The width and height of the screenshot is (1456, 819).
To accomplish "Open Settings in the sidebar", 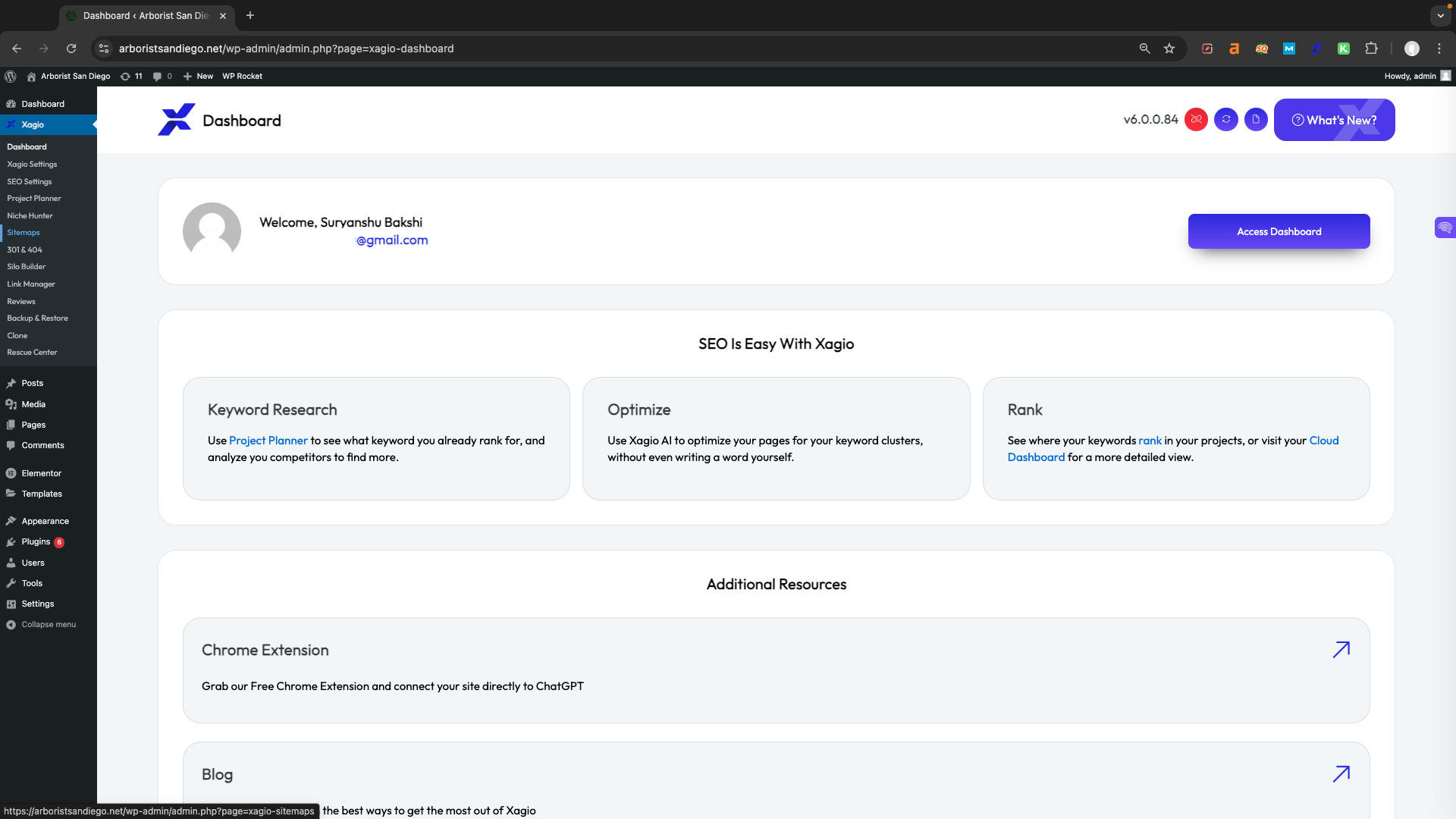I will (x=49, y=604).
